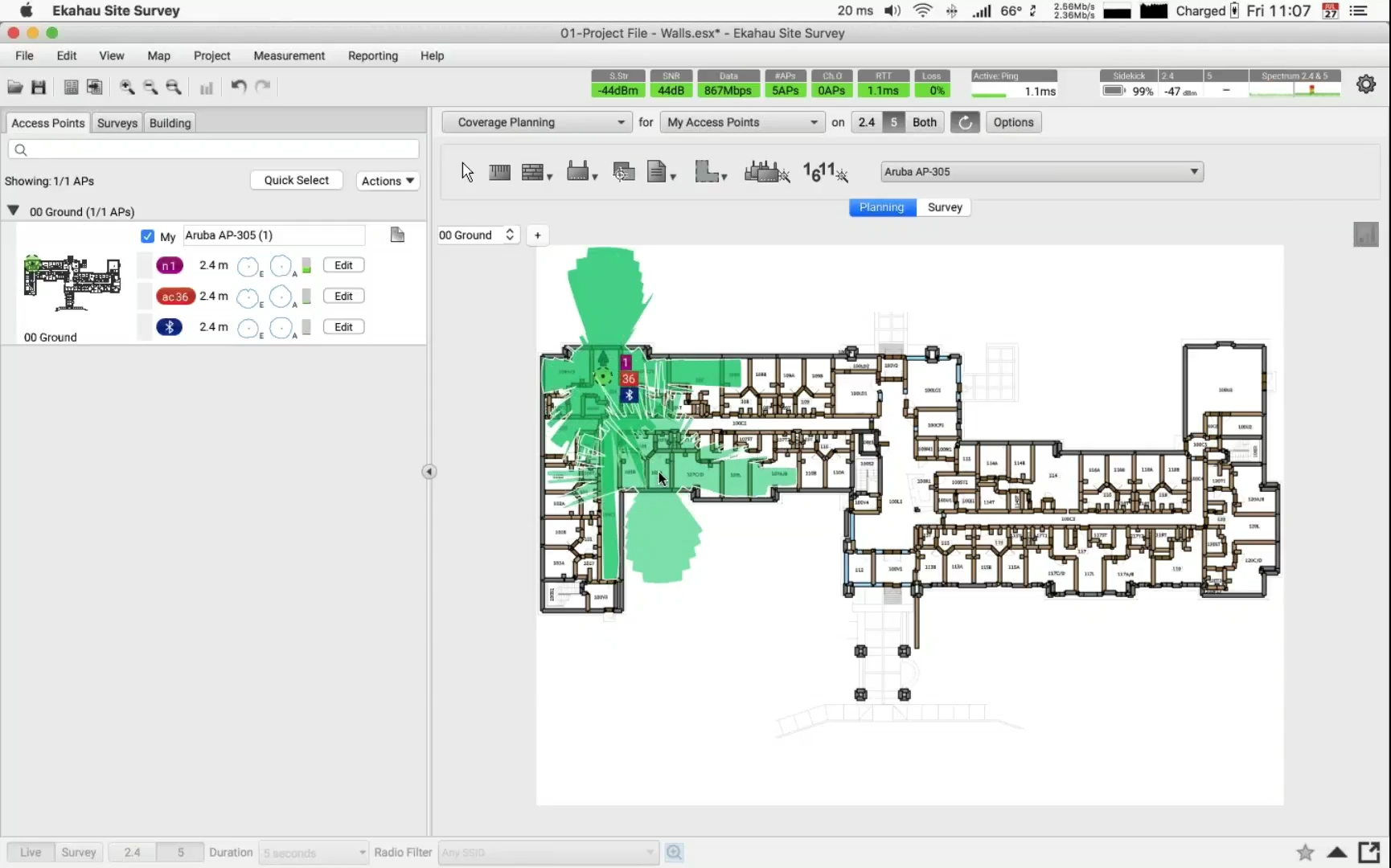The height and width of the screenshot is (868, 1391).
Task: Redo the last undone action
Action: 263,86
